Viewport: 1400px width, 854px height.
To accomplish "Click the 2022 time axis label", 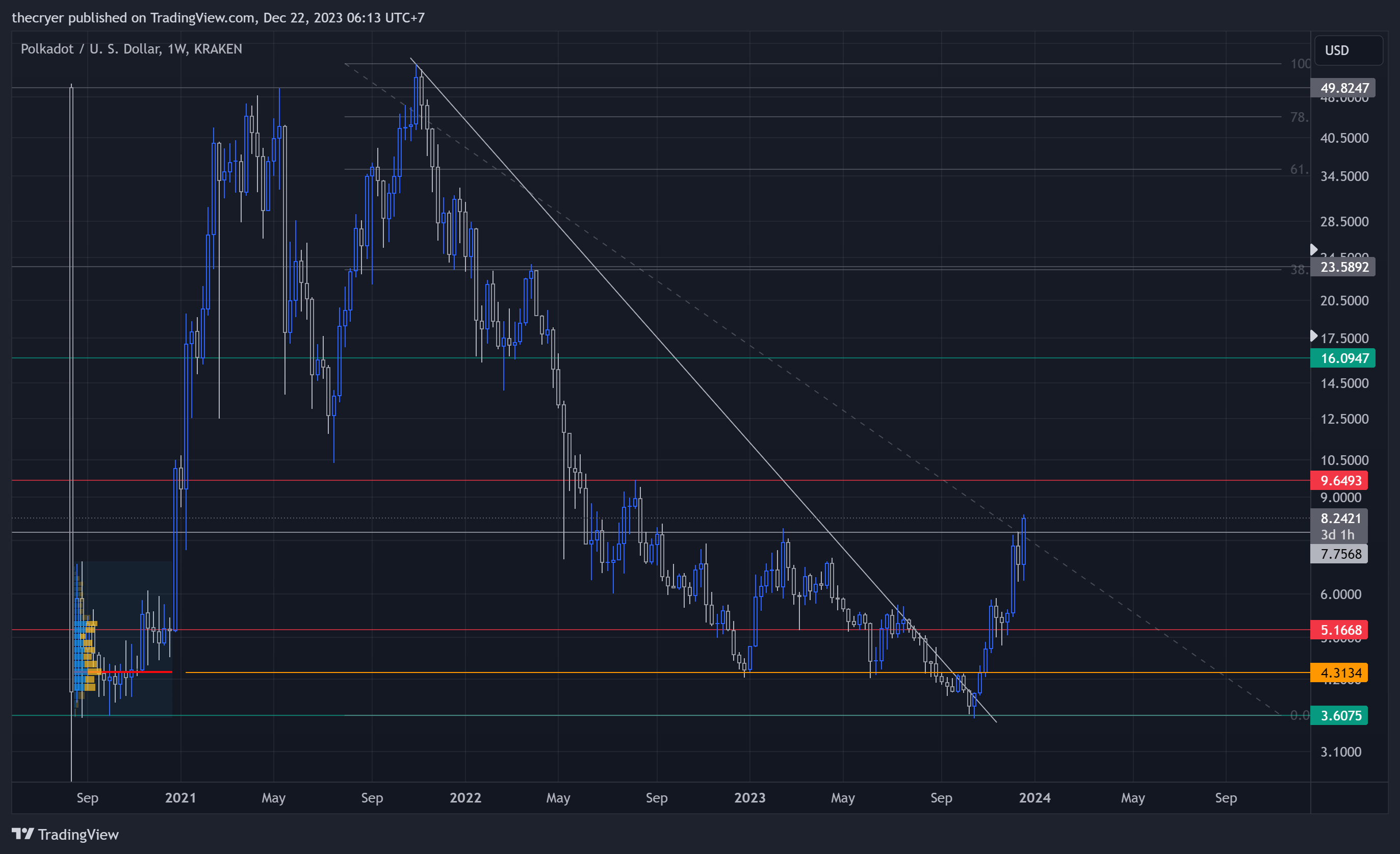I will [465, 798].
